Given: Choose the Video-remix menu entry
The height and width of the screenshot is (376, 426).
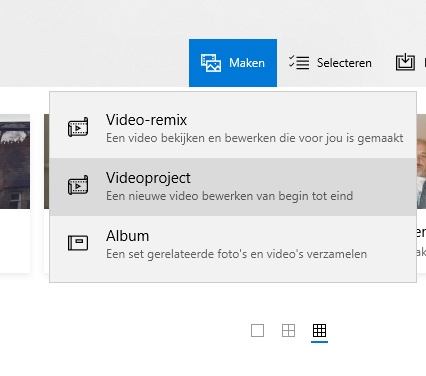Looking at the screenshot, I should [233, 129].
